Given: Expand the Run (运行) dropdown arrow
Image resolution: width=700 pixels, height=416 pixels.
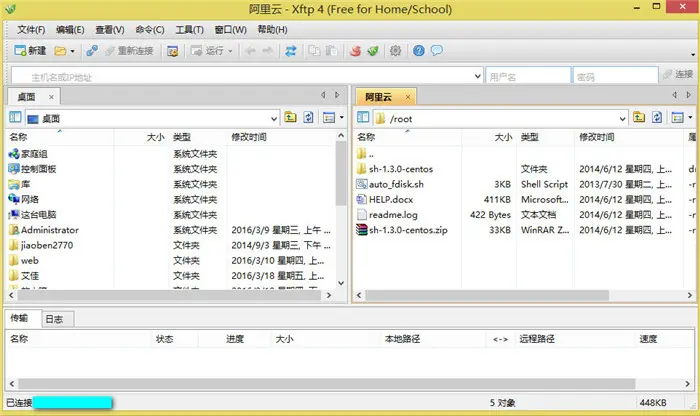Looking at the screenshot, I should point(230,51).
